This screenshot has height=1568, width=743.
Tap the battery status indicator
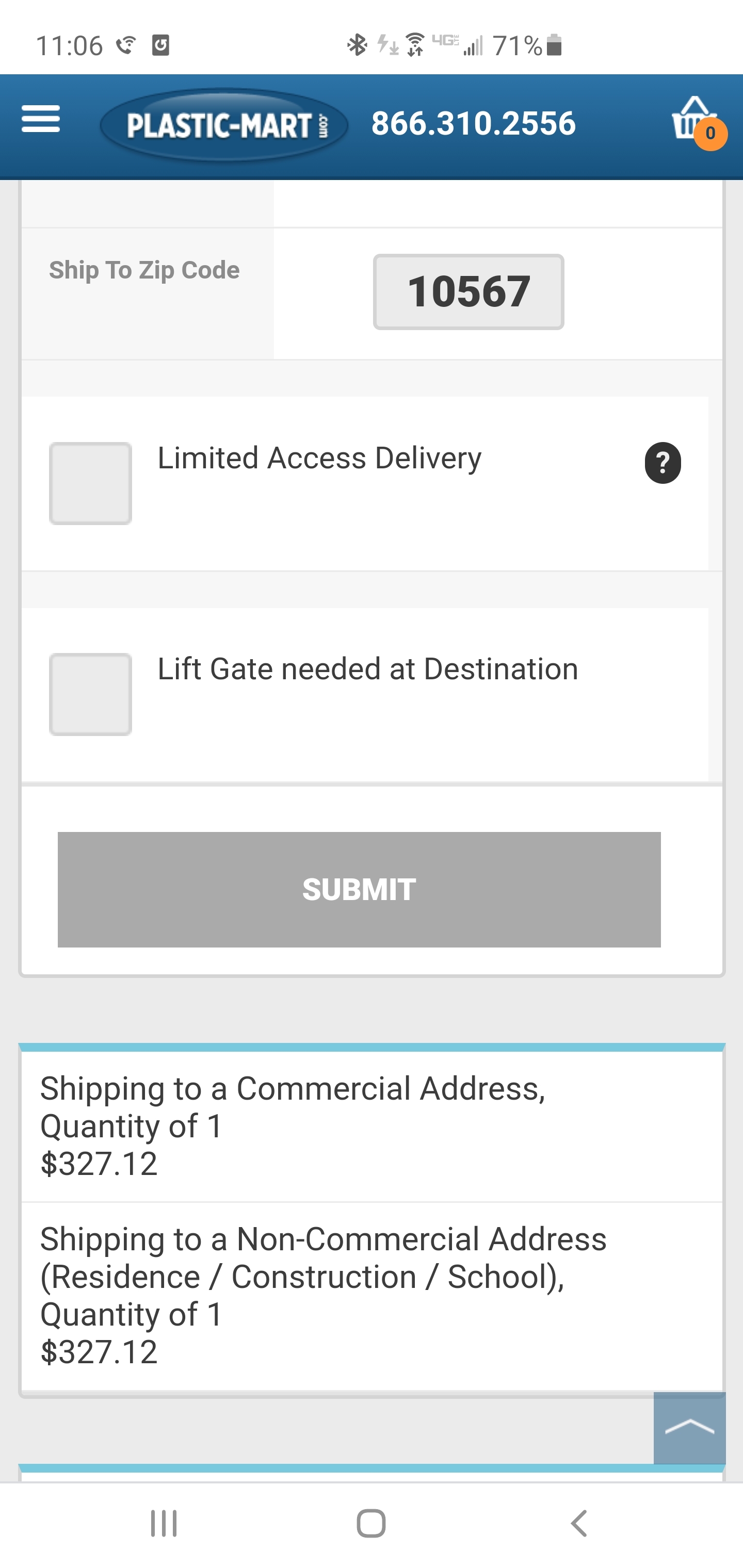[554, 45]
